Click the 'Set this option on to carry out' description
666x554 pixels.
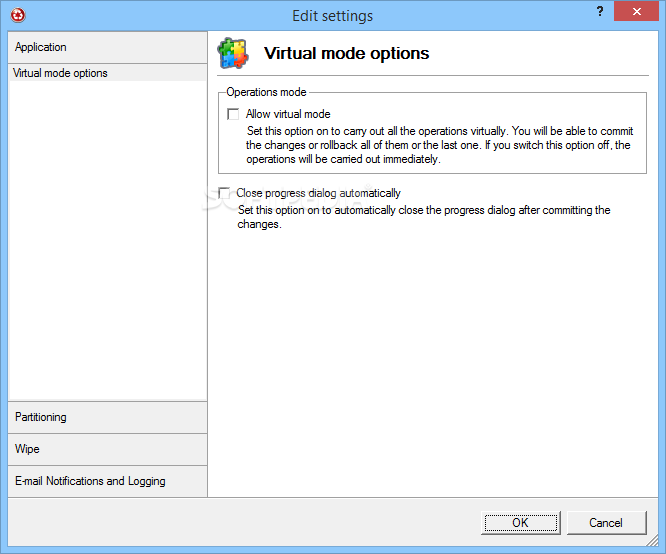point(440,145)
